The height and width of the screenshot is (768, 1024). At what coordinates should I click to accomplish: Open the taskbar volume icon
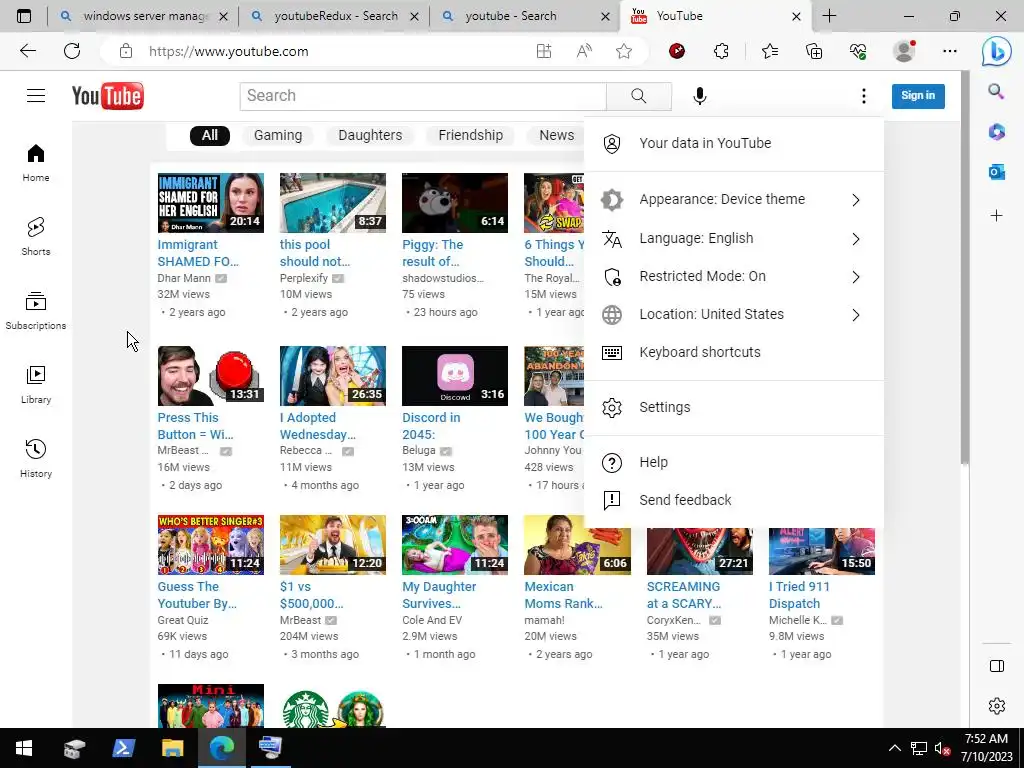click(942, 748)
